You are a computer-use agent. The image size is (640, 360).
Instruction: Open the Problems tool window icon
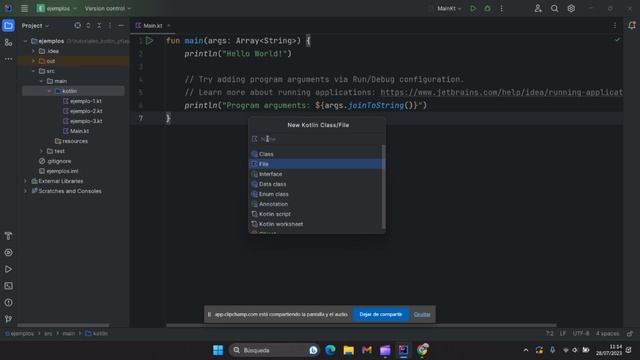(x=8, y=303)
